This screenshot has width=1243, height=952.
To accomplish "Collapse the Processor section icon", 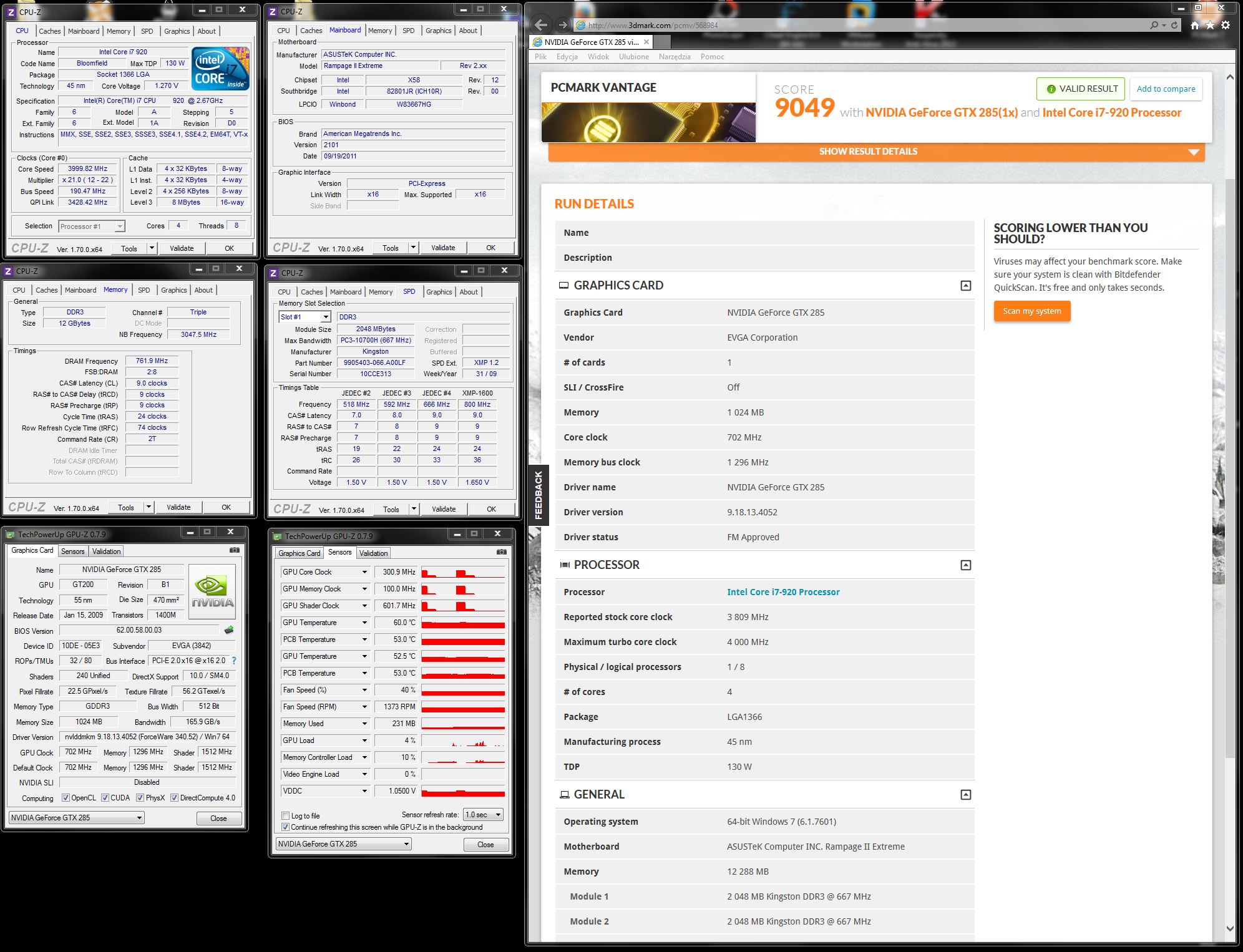I will [x=965, y=565].
